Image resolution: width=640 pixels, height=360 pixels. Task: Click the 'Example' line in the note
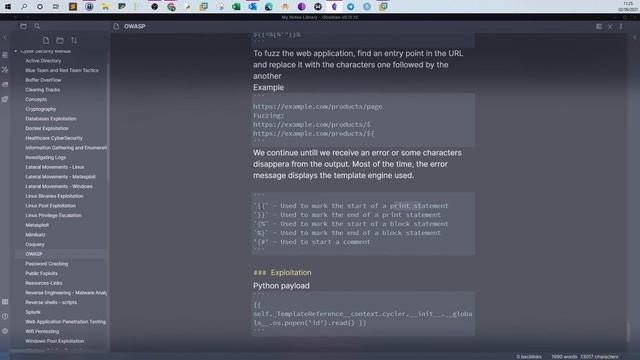pyautogui.click(x=268, y=88)
